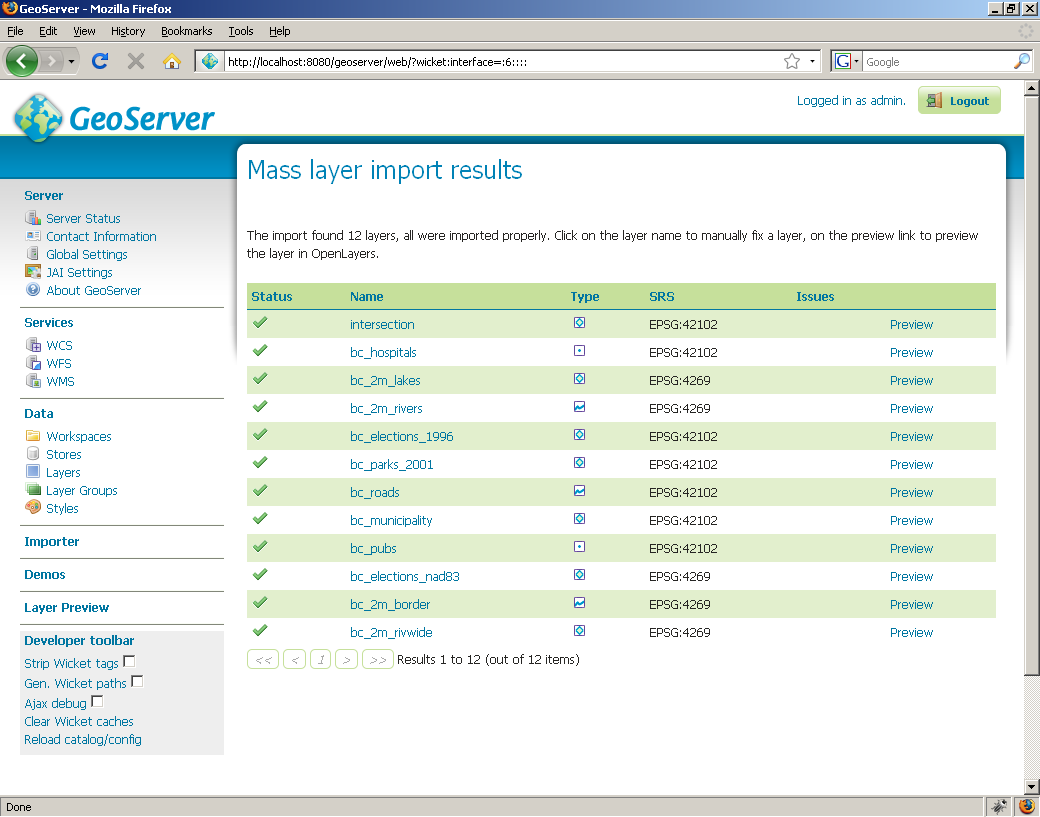Click the Workspaces folder icon
This screenshot has width=1040, height=817.
pos(33,436)
